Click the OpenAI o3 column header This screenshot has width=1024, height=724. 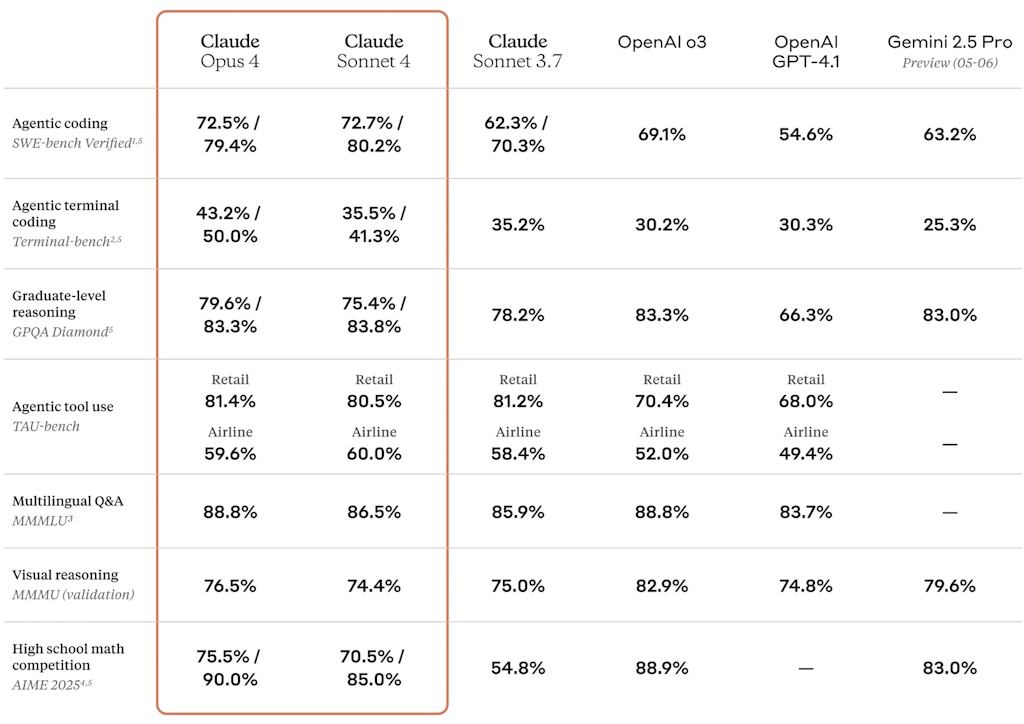[x=662, y=42]
